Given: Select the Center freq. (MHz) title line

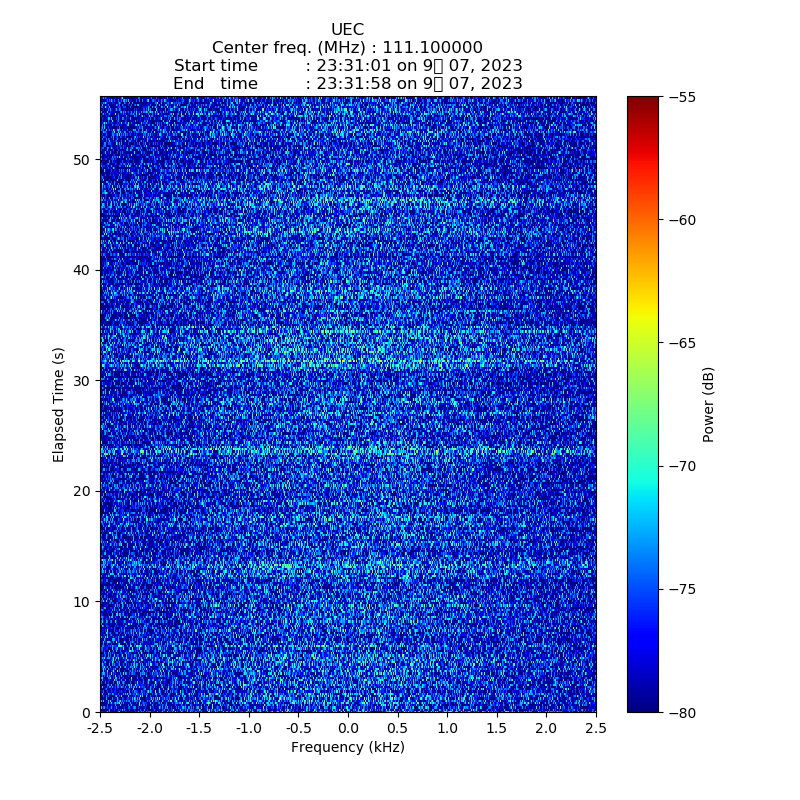Looking at the screenshot, I should point(347,48).
